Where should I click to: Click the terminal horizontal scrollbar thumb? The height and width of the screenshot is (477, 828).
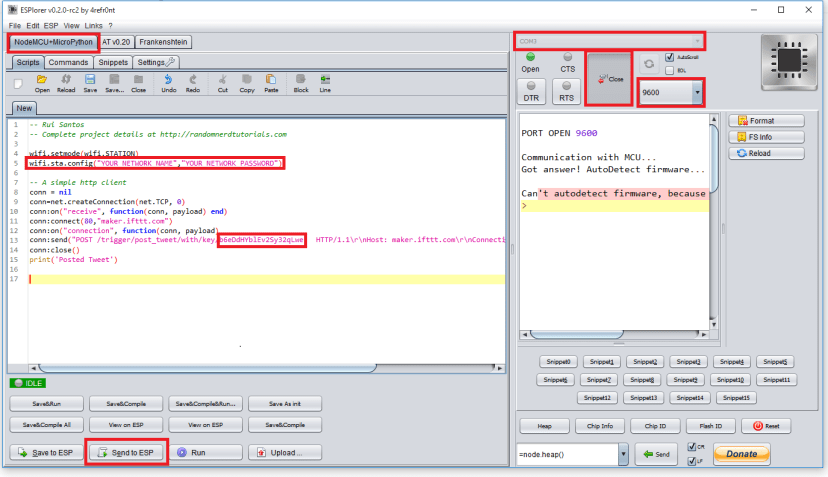(577, 334)
